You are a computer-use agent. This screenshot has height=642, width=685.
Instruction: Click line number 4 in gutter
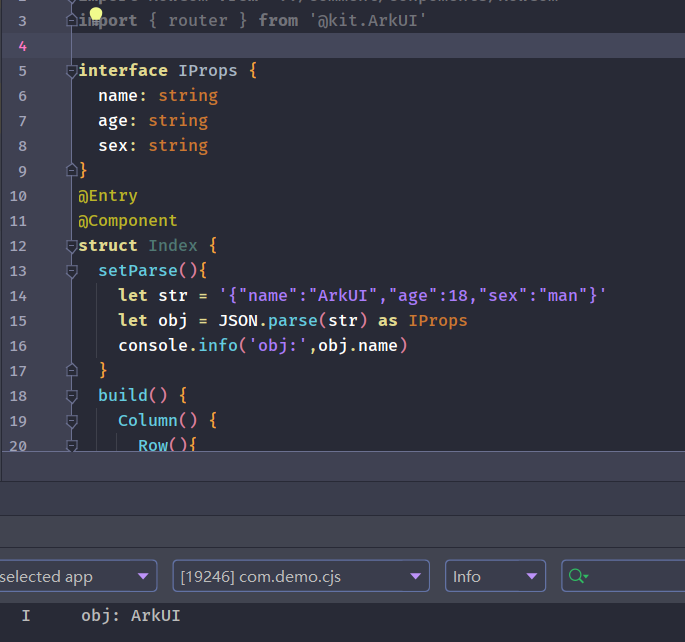pos(23,46)
